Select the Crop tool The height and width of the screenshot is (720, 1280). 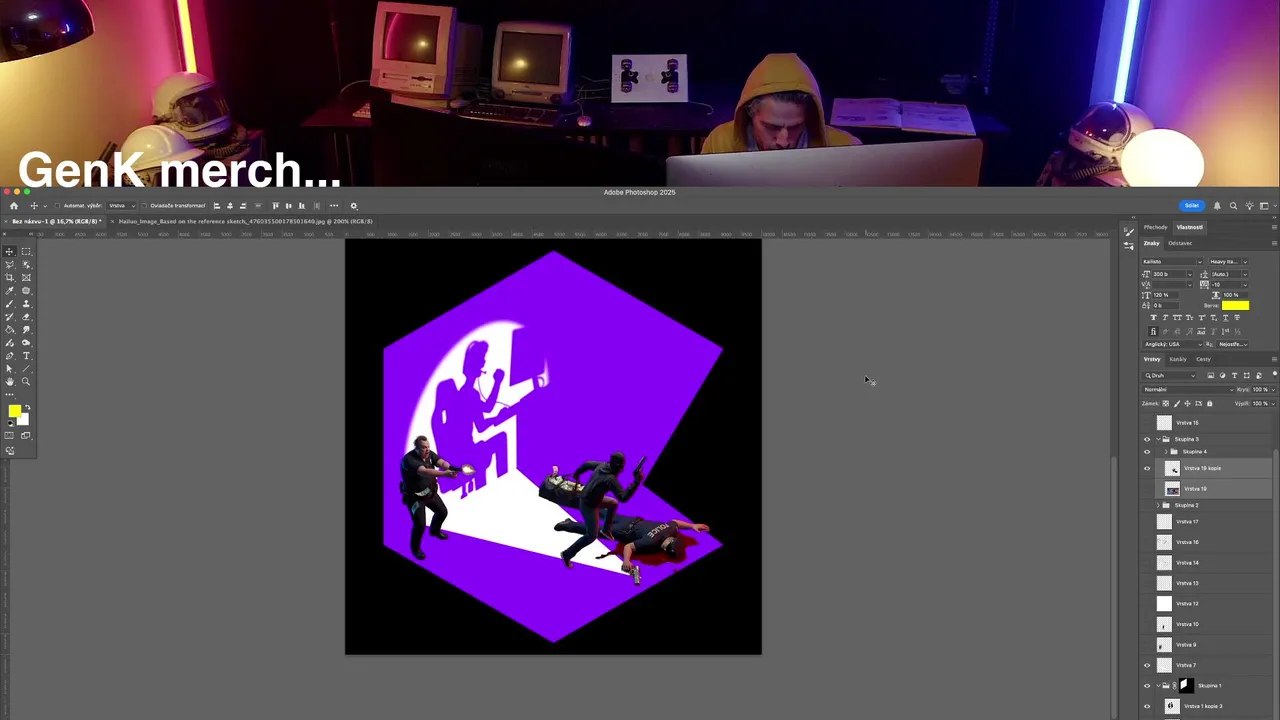pyautogui.click(x=9, y=277)
